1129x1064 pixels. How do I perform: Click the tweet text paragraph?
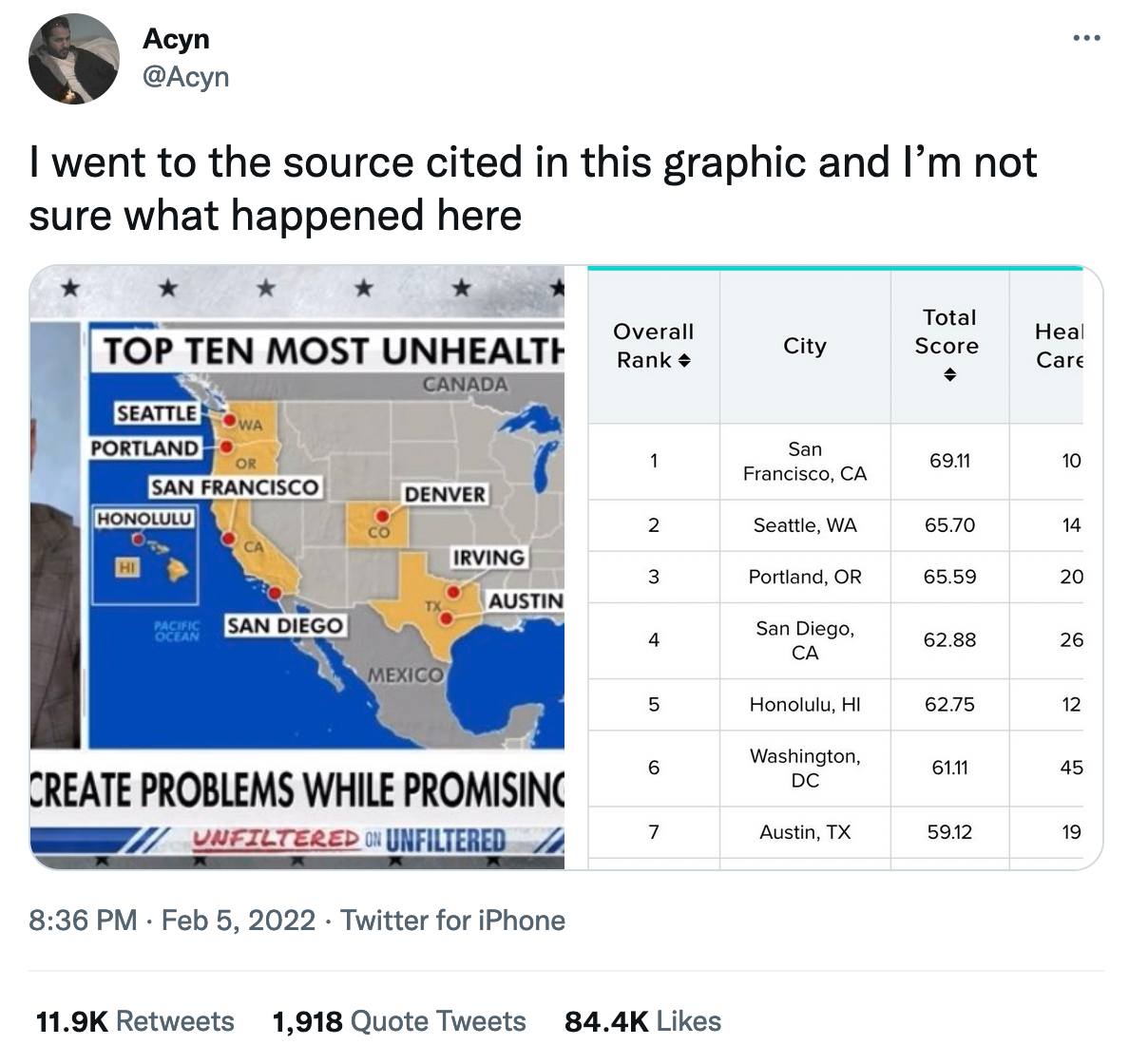(532, 188)
